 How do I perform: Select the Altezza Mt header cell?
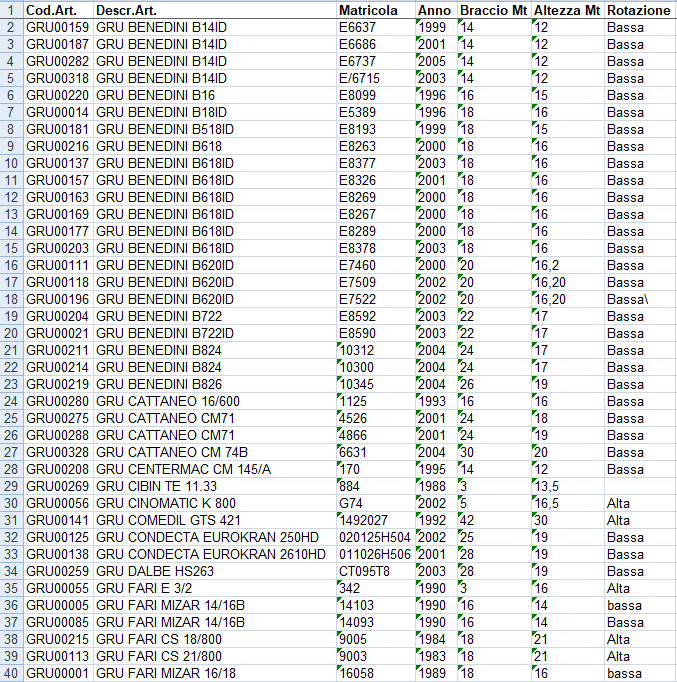coord(568,10)
